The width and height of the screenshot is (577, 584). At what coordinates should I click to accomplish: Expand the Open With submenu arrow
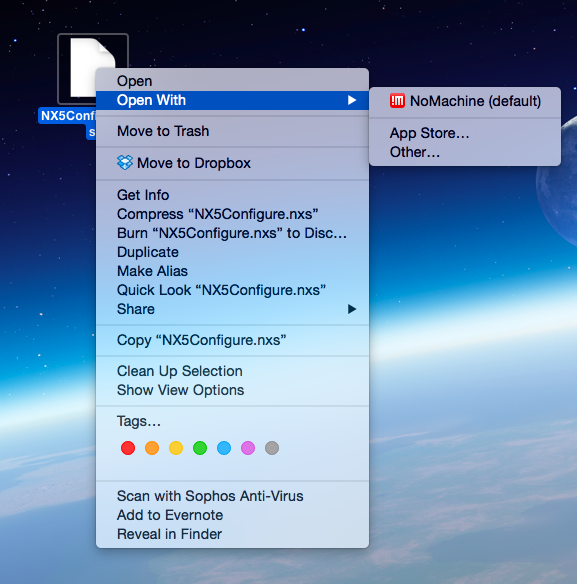point(352,100)
